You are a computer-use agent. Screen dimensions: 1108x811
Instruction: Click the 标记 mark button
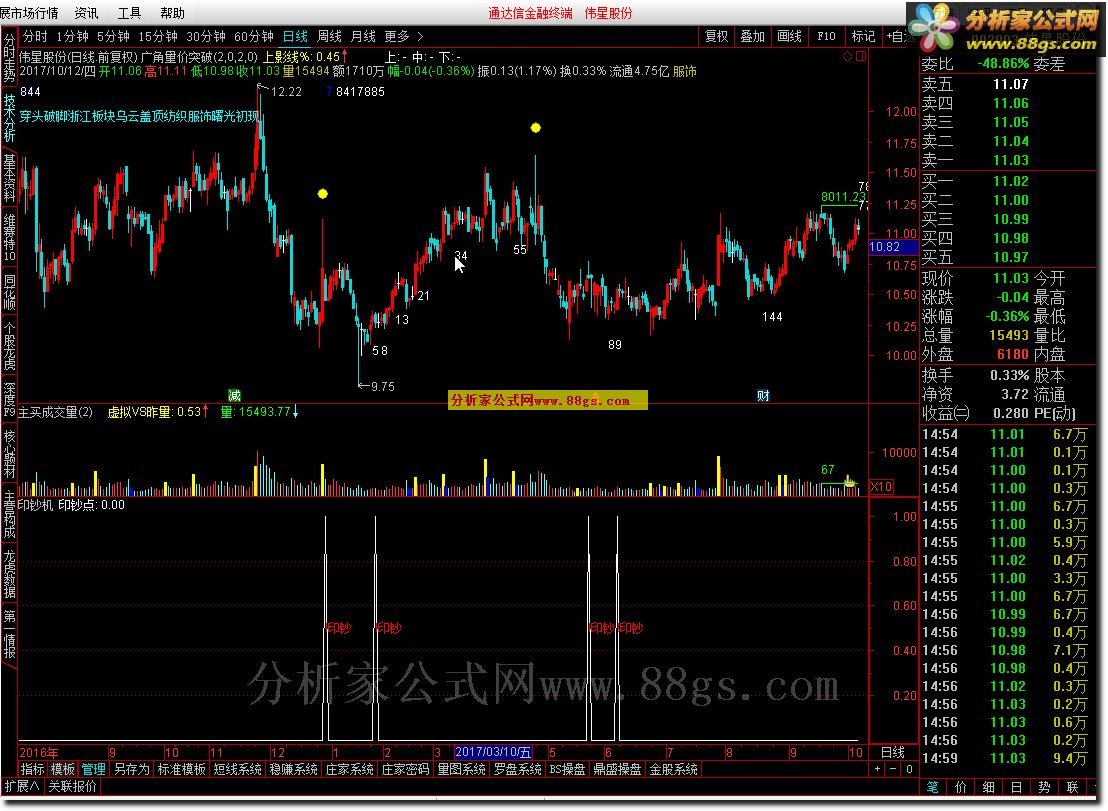(863, 36)
